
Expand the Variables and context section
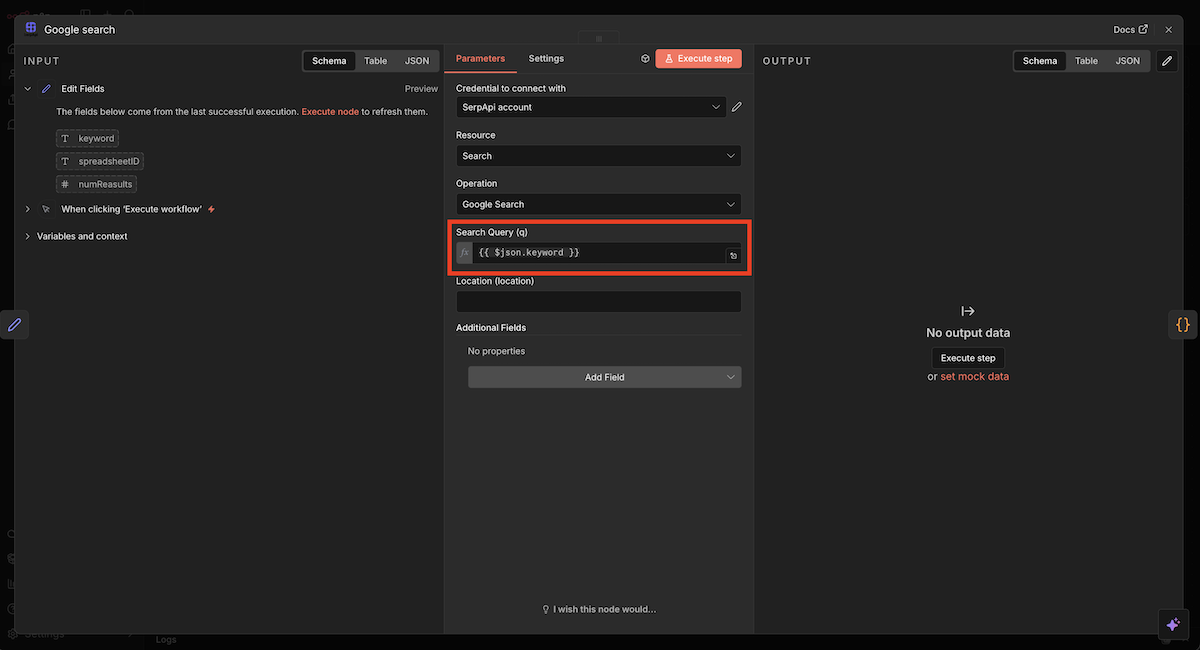point(82,237)
